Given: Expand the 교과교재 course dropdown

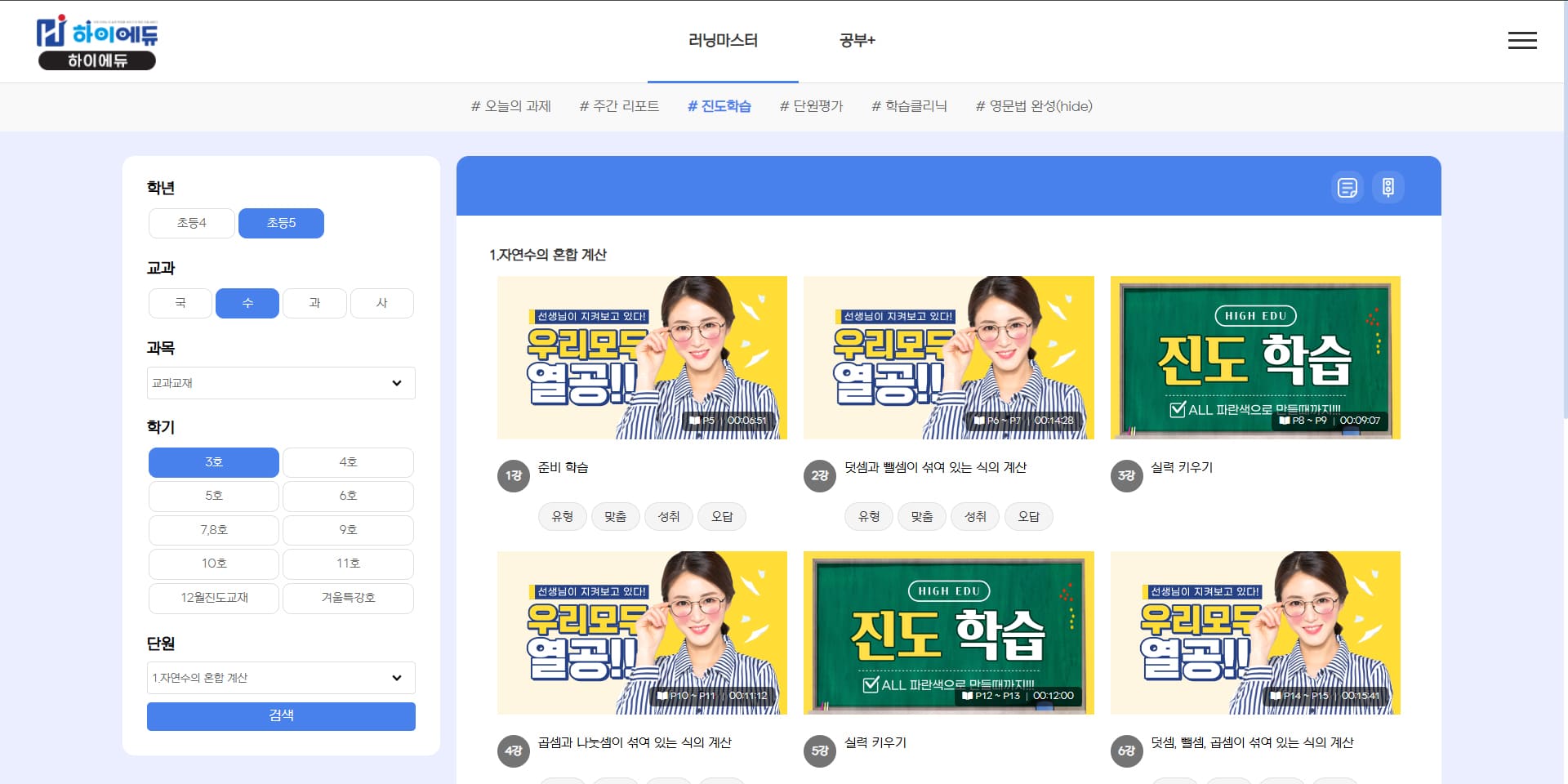Looking at the screenshot, I should tap(281, 383).
